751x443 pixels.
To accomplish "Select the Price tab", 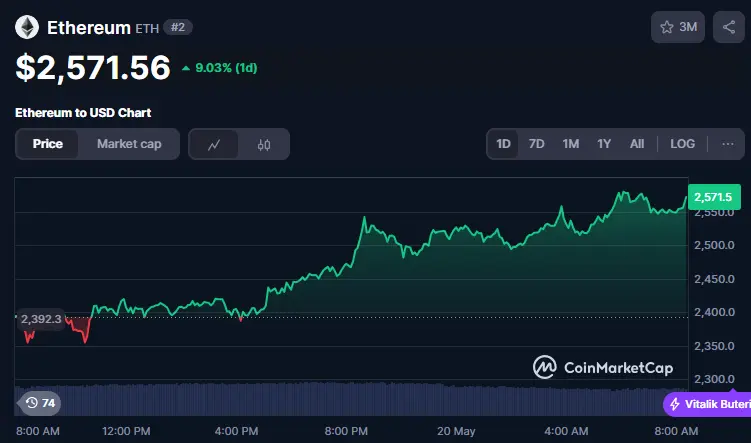I will point(47,144).
